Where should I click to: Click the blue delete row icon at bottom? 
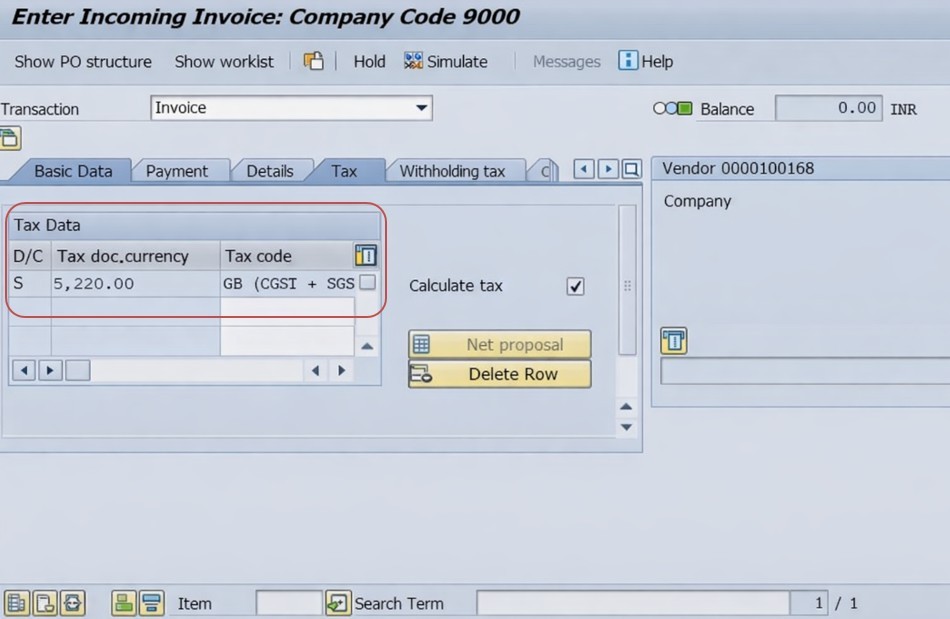click(x=150, y=603)
